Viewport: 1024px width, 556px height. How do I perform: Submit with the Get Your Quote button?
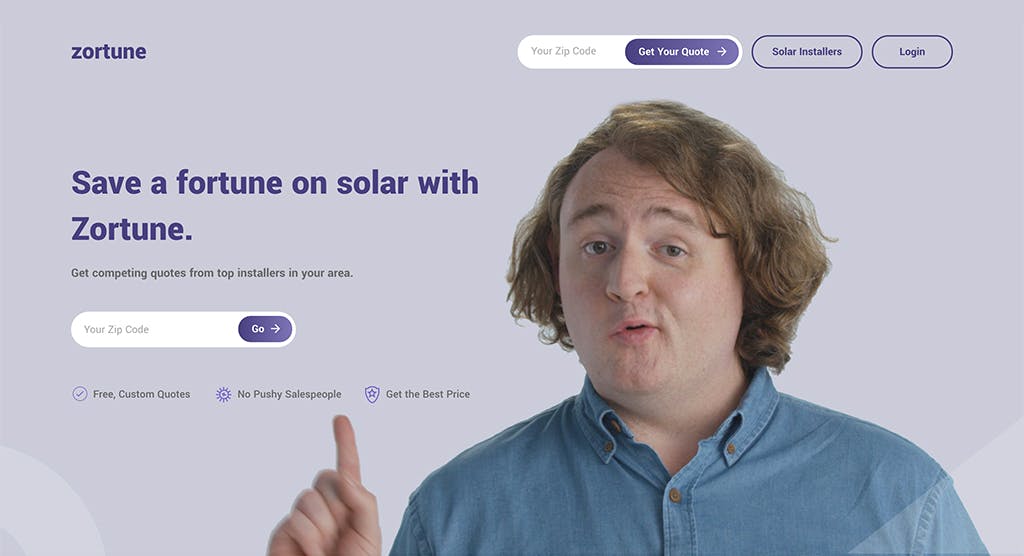pyautogui.click(x=682, y=52)
